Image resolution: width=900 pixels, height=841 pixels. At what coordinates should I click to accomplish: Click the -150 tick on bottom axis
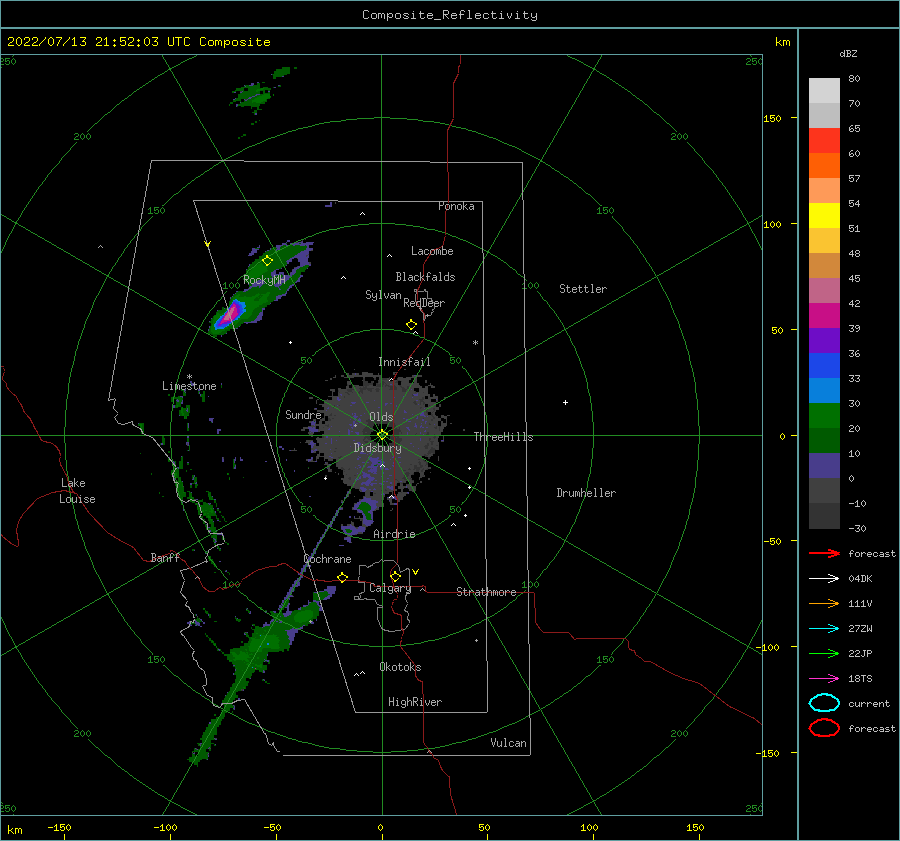click(59, 827)
